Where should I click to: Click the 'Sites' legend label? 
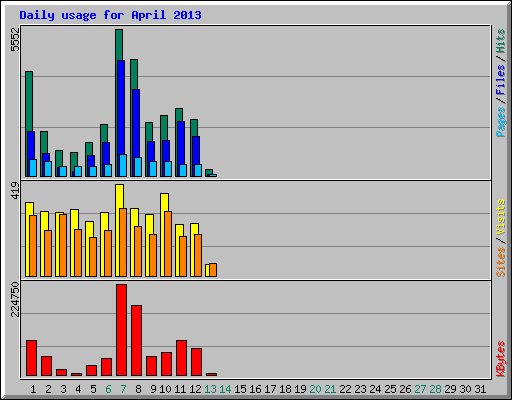coord(500,262)
